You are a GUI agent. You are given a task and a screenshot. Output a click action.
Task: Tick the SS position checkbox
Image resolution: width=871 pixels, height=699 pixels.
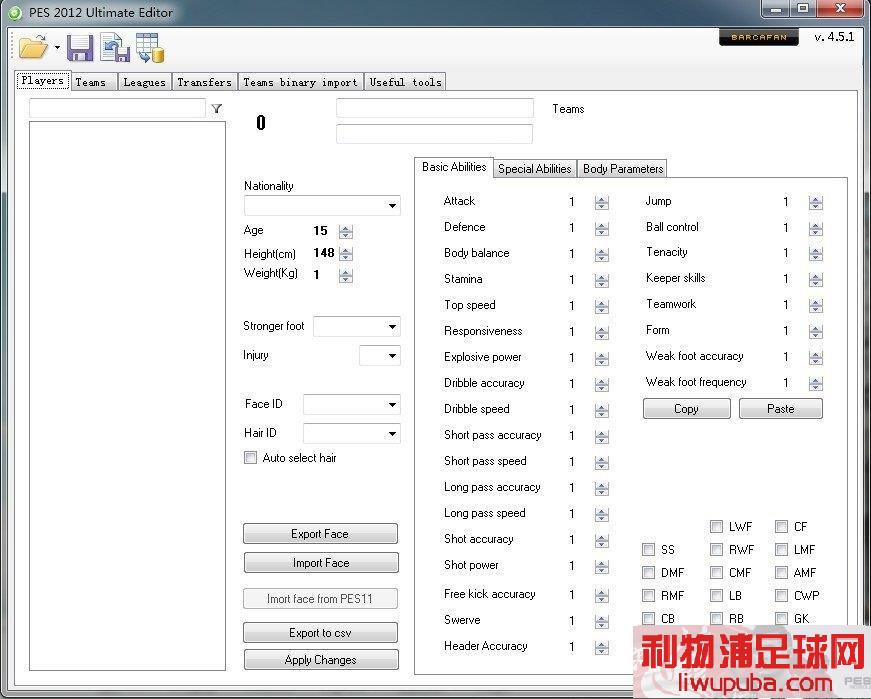648,550
